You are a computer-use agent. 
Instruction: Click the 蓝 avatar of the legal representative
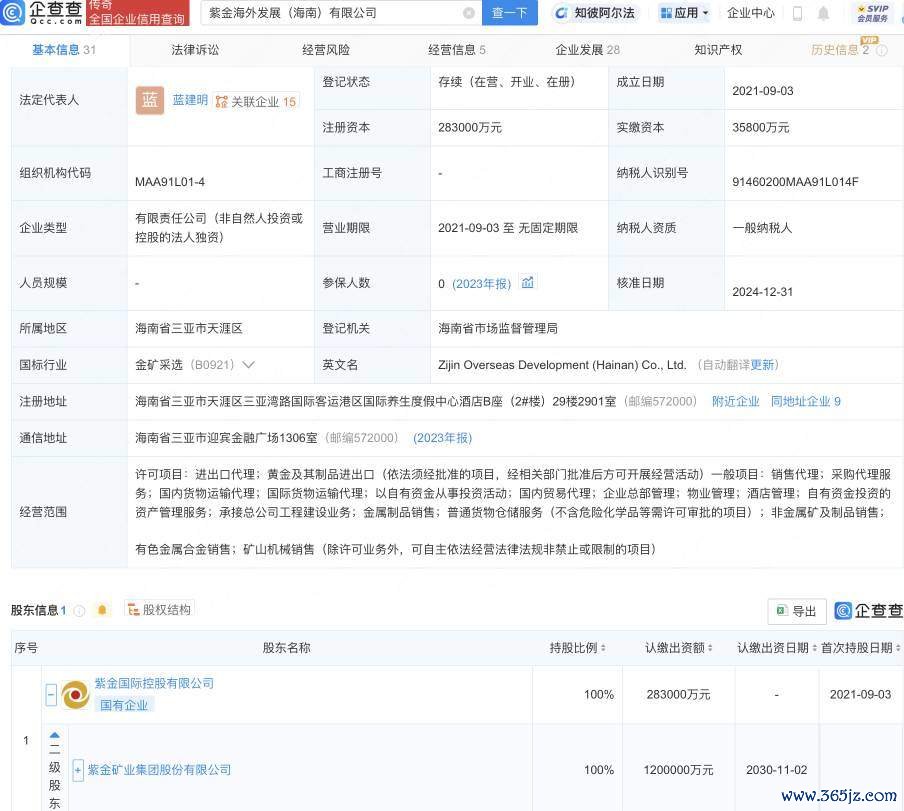click(150, 100)
